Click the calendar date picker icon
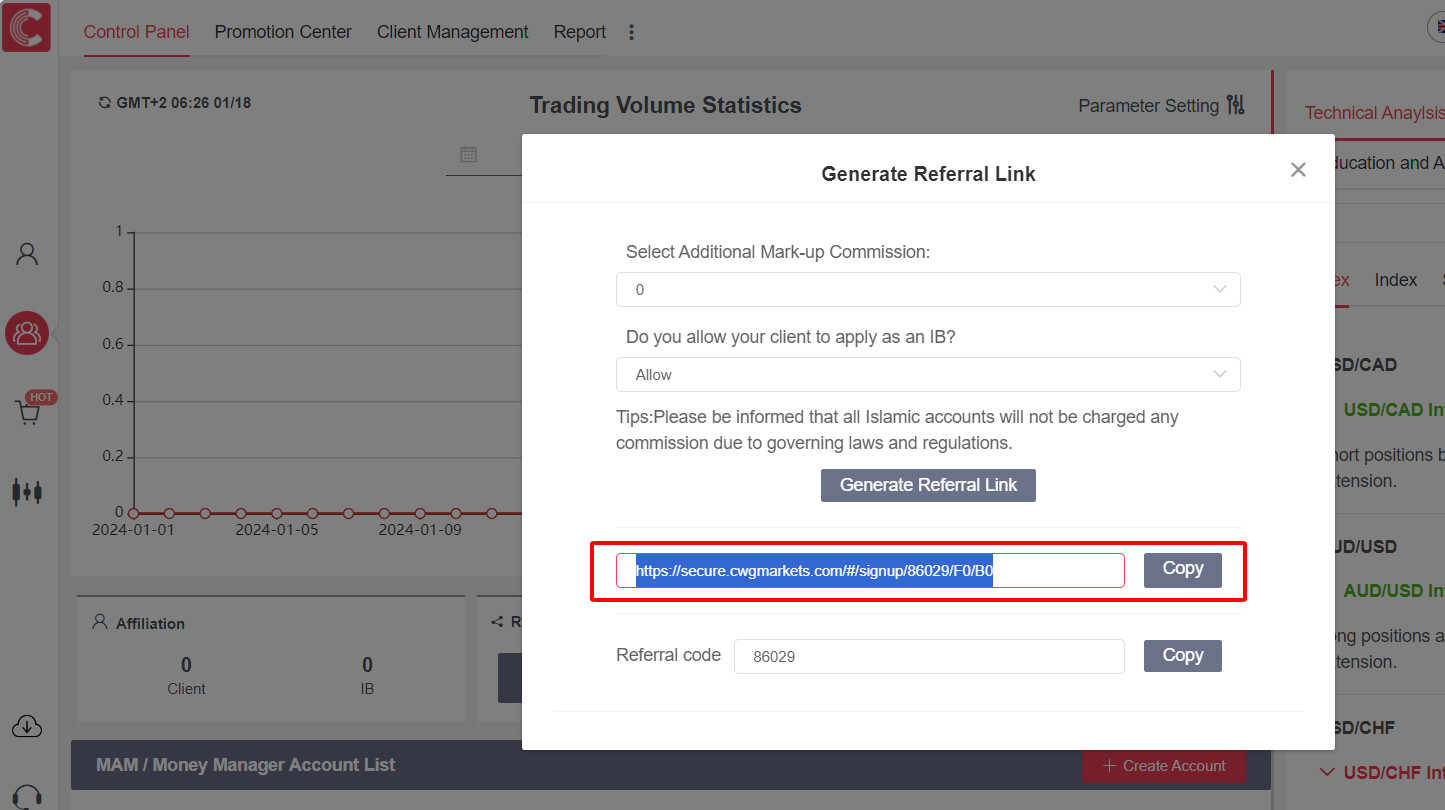The height and width of the screenshot is (810, 1445). tap(468, 154)
